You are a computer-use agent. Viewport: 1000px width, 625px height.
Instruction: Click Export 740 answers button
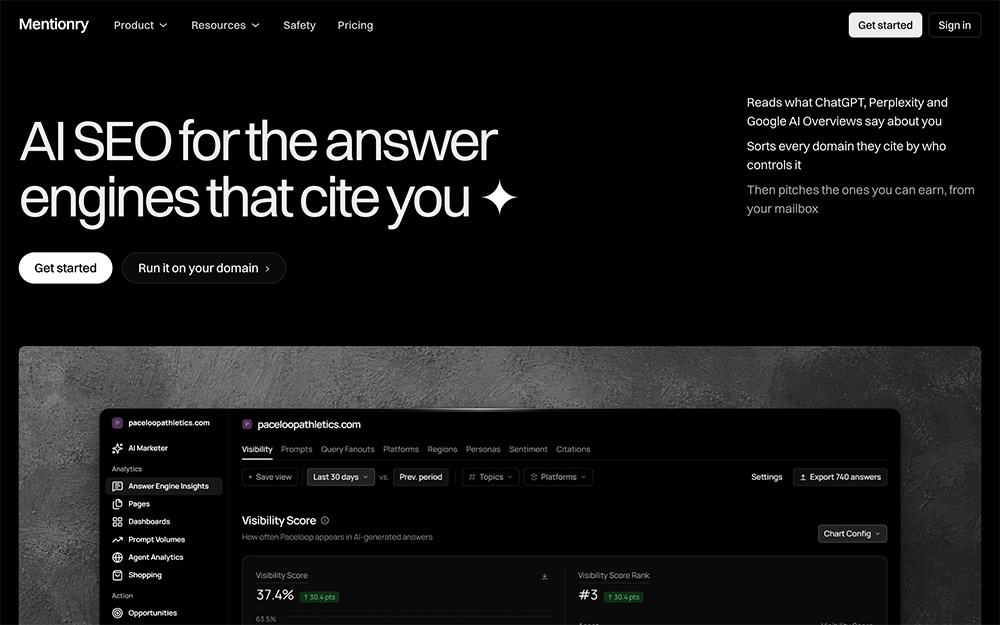(840, 477)
